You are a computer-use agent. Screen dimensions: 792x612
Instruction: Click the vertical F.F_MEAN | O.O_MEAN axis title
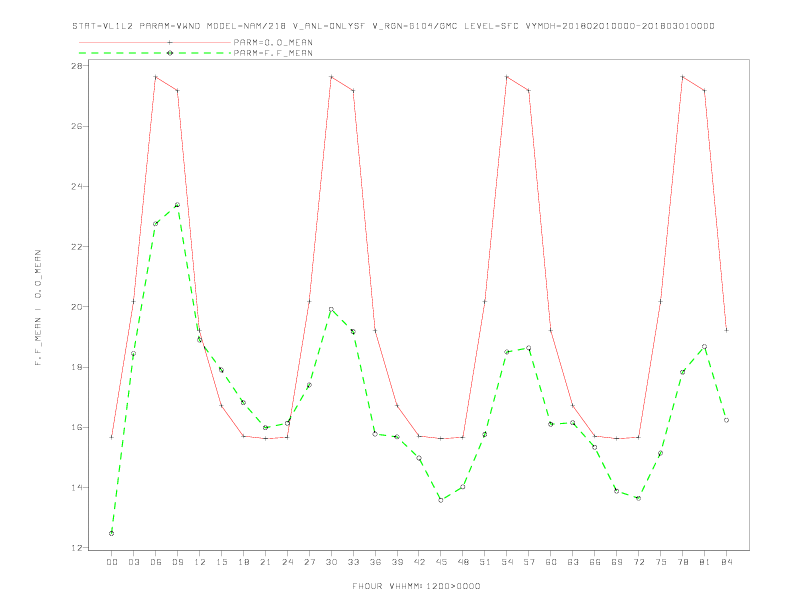[x=38, y=308]
